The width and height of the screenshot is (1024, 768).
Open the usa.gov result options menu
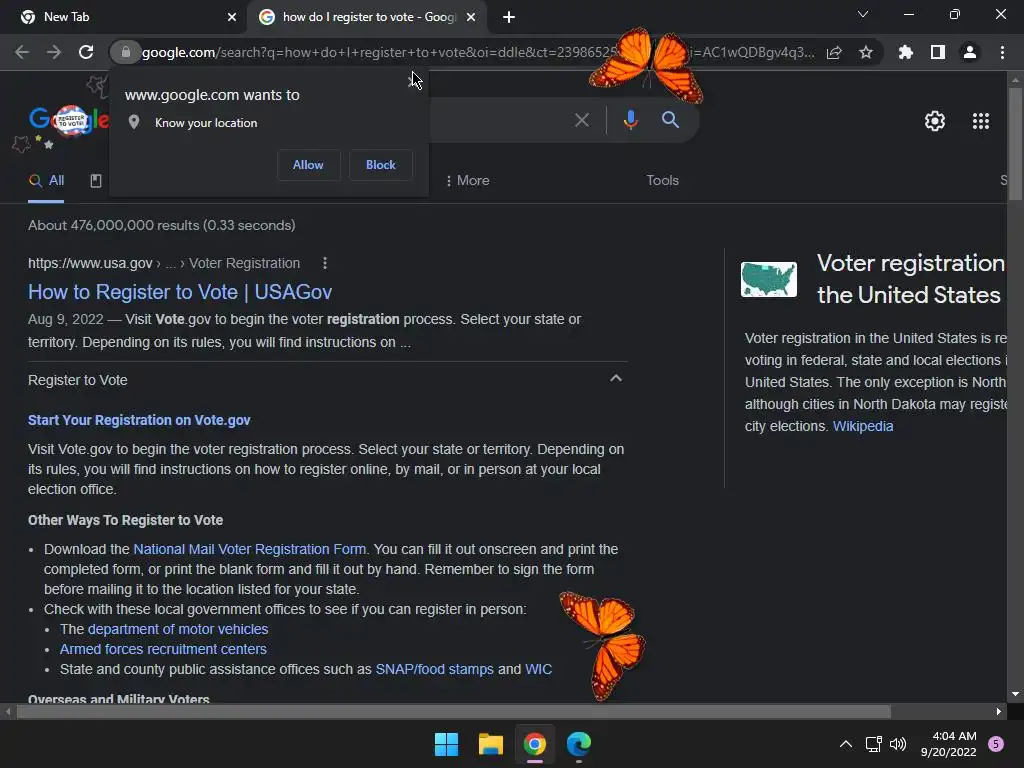point(325,263)
